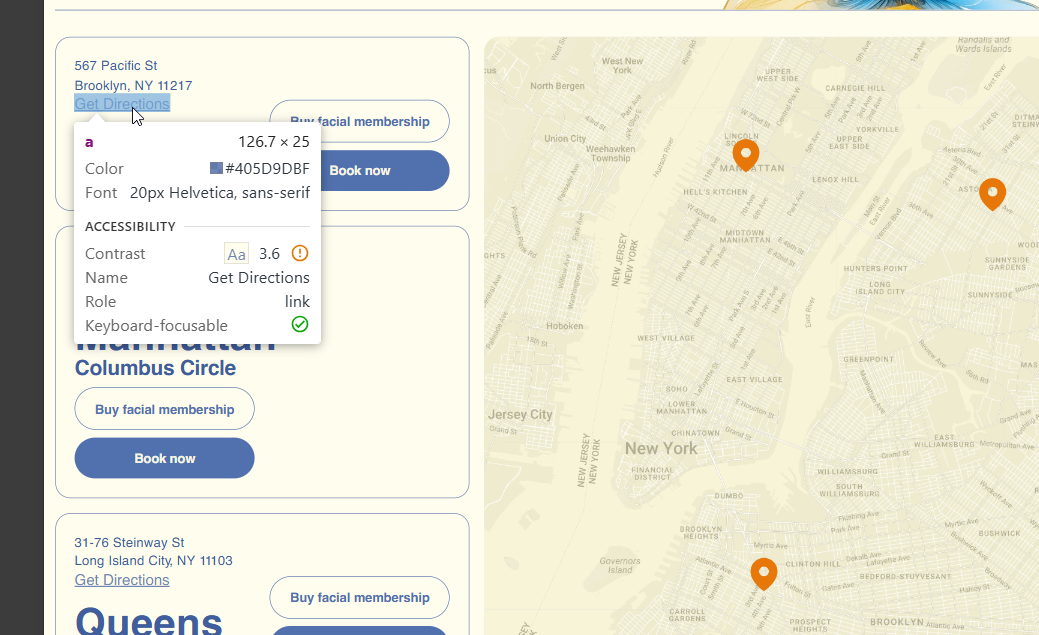
Task: Click the Carroll Gardens map label
Action: pos(687,615)
